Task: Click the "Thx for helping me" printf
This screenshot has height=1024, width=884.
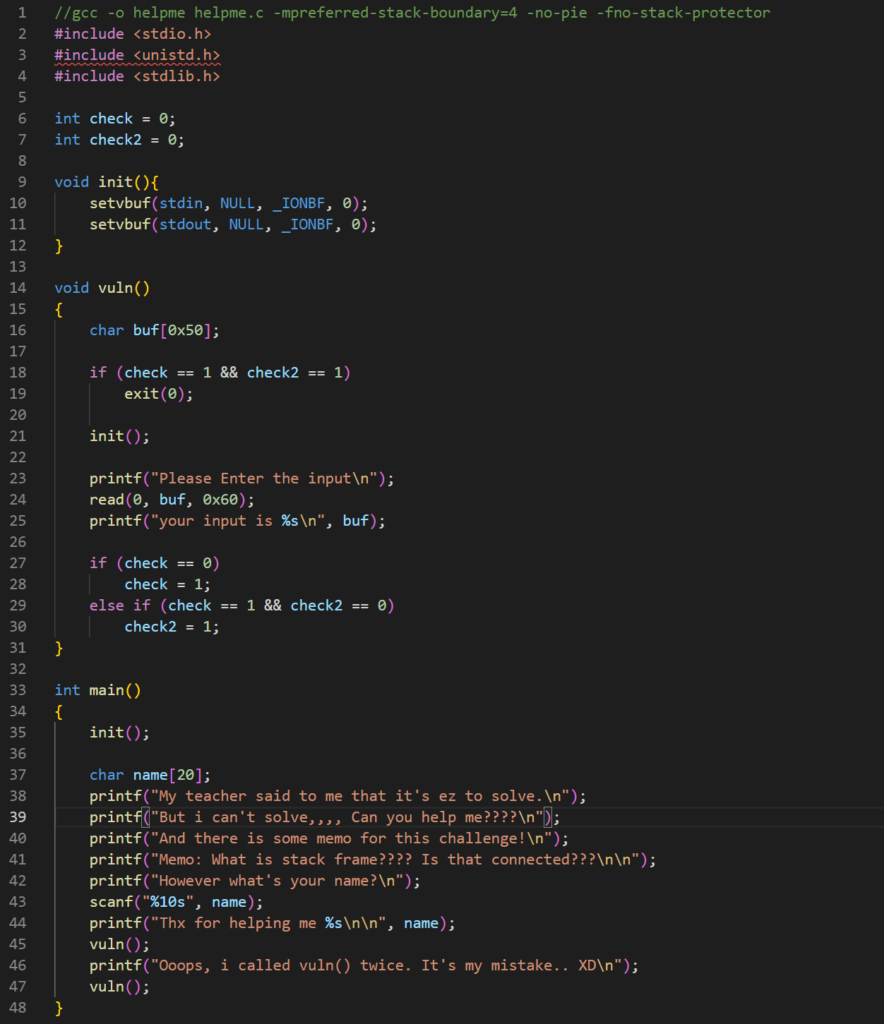Action: point(272,923)
